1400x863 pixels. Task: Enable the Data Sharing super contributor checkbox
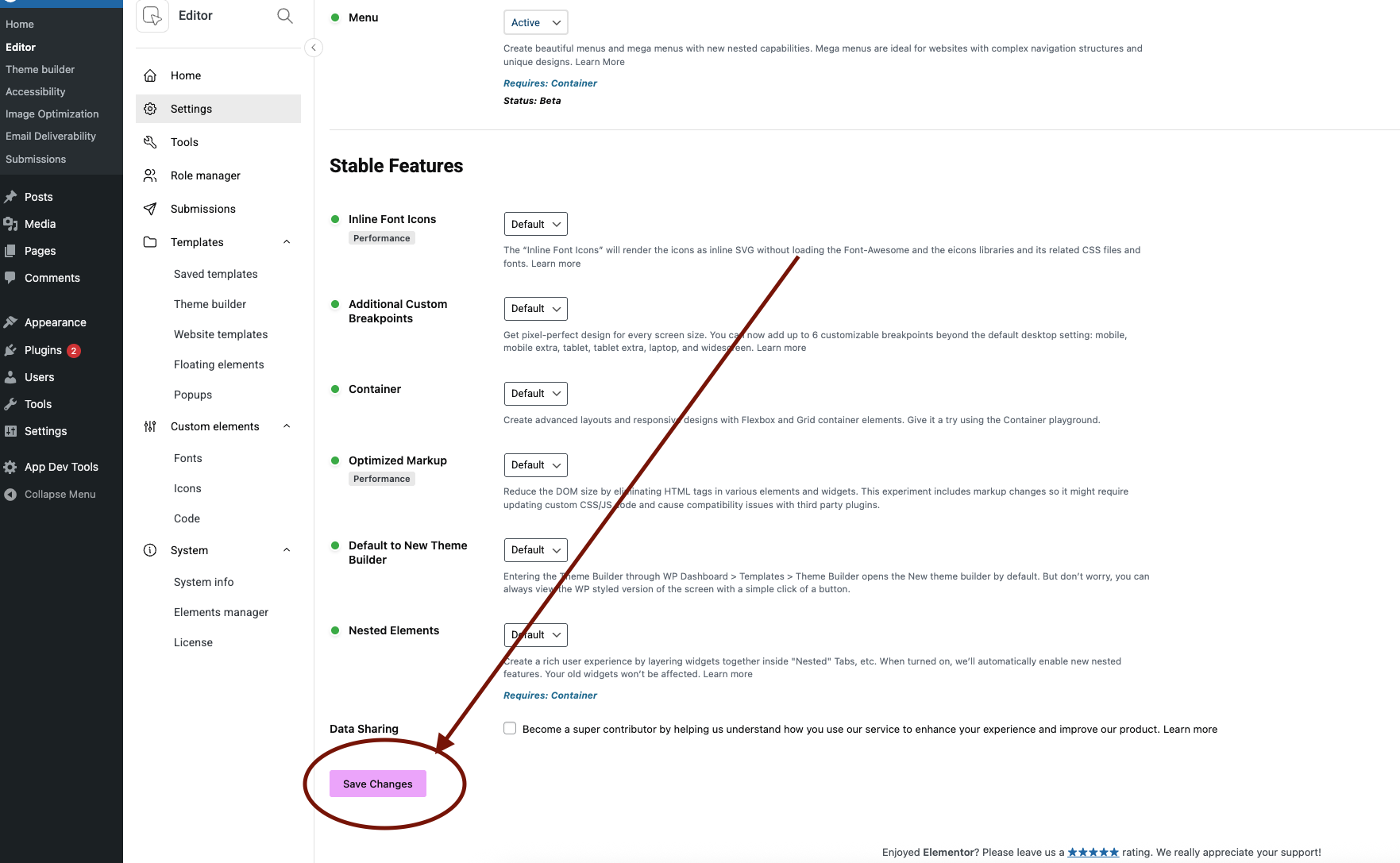point(510,729)
